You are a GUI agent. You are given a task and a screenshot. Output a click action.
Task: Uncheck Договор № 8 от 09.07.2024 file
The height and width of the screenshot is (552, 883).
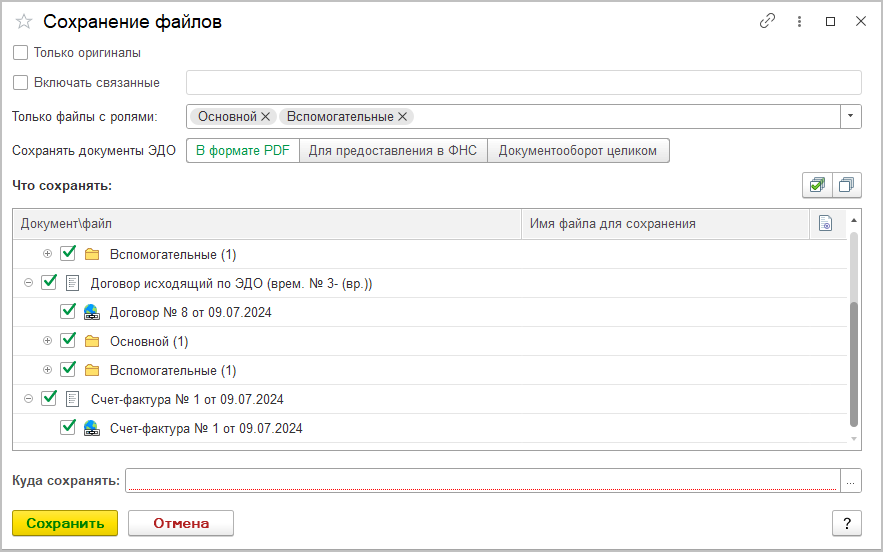click(x=68, y=312)
